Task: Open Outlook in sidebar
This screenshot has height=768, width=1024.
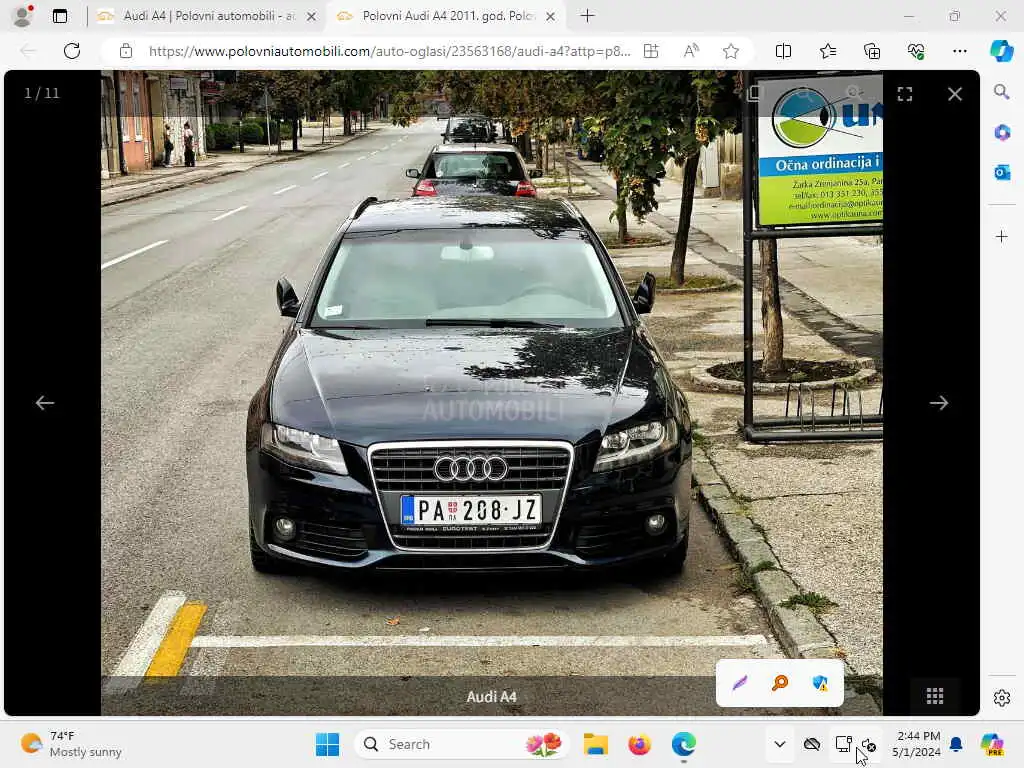Action: pos(1002,172)
